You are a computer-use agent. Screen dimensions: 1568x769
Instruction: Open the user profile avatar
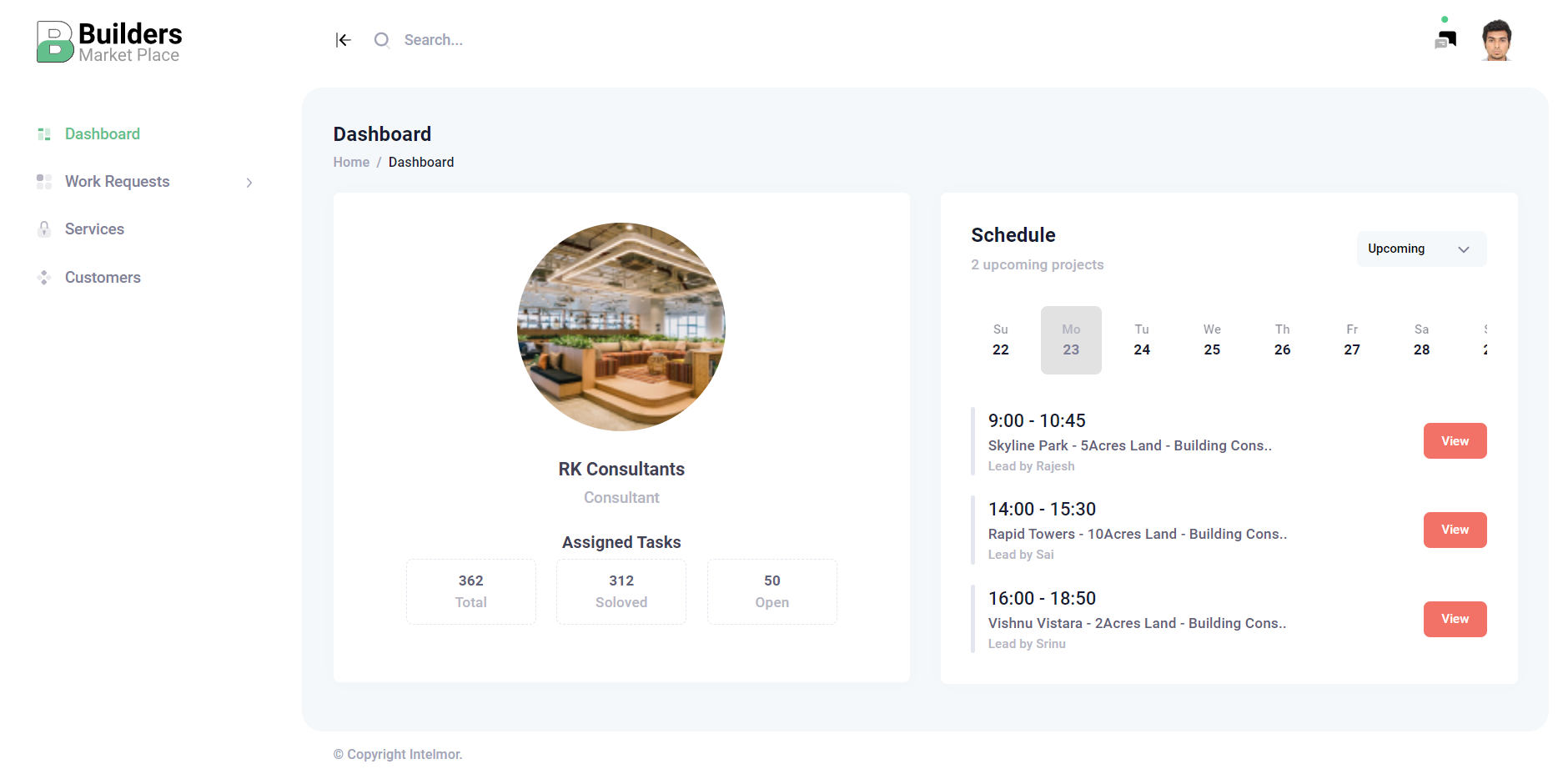click(x=1496, y=40)
